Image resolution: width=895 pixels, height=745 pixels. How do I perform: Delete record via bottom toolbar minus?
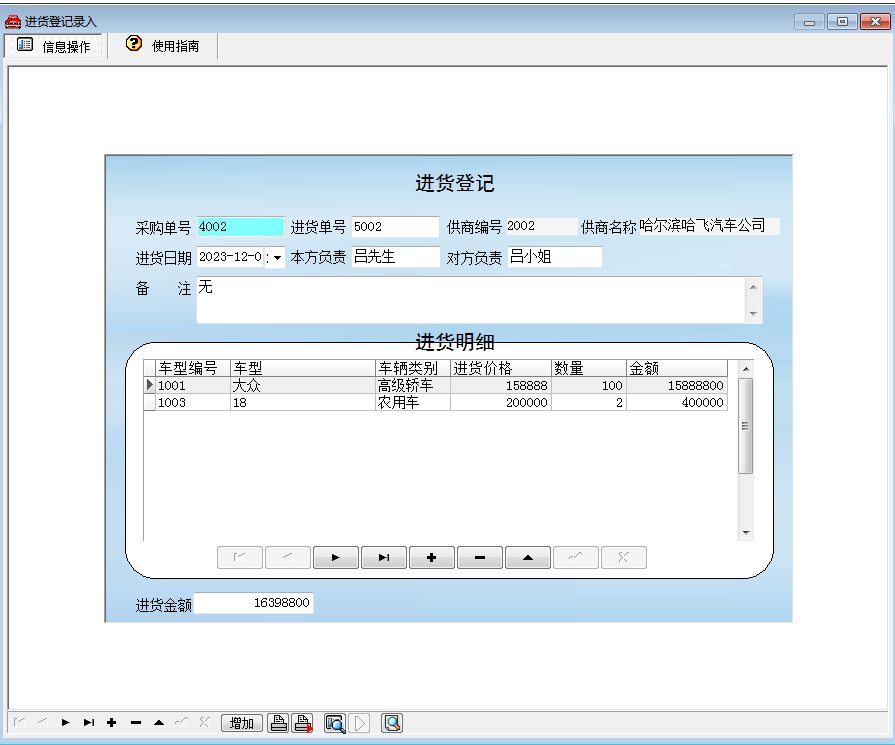point(135,722)
